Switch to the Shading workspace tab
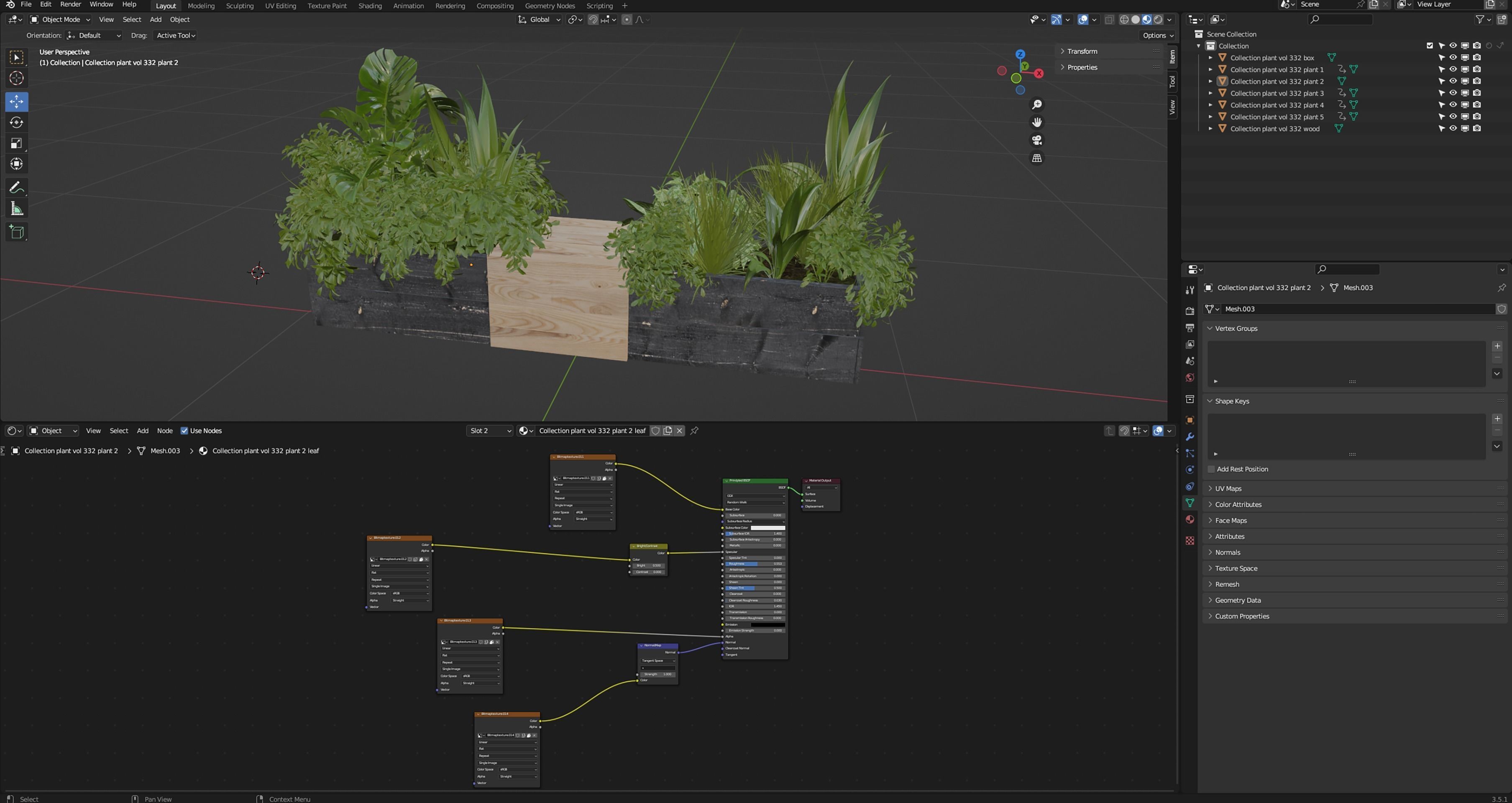1512x803 pixels. (x=370, y=6)
